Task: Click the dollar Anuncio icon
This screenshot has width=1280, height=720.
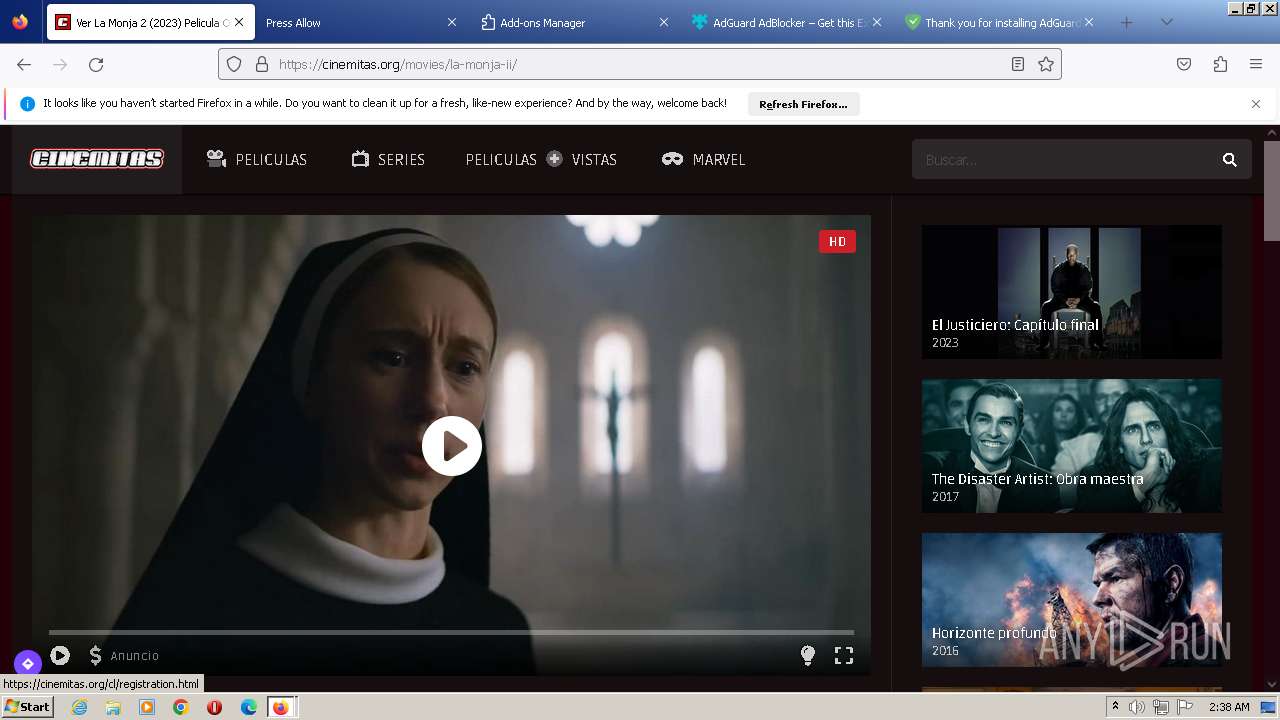Action: [x=96, y=655]
